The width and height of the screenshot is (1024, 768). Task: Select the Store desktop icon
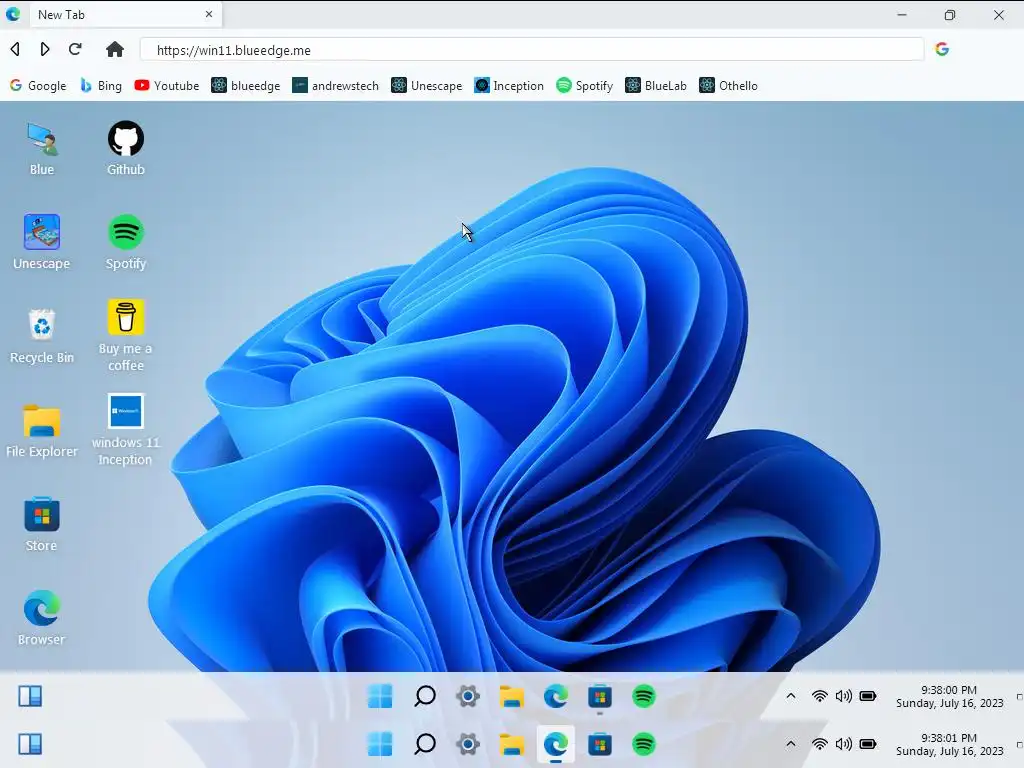pyautogui.click(x=42, y=524)
